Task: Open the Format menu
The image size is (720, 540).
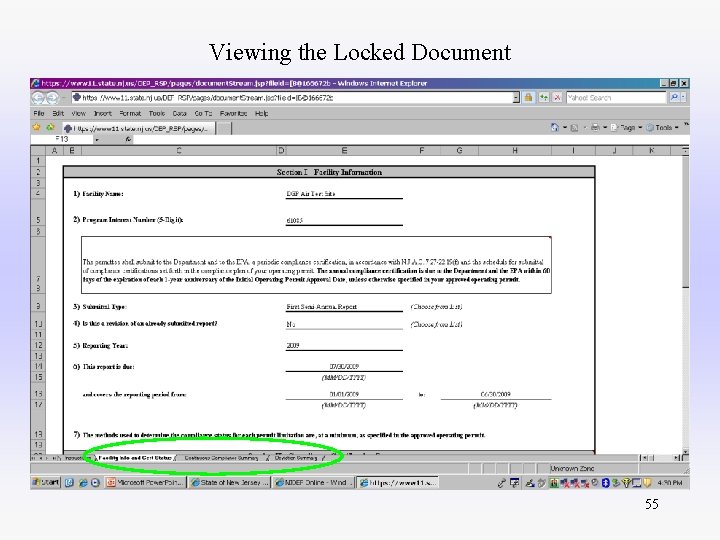Action: (130, 113)
